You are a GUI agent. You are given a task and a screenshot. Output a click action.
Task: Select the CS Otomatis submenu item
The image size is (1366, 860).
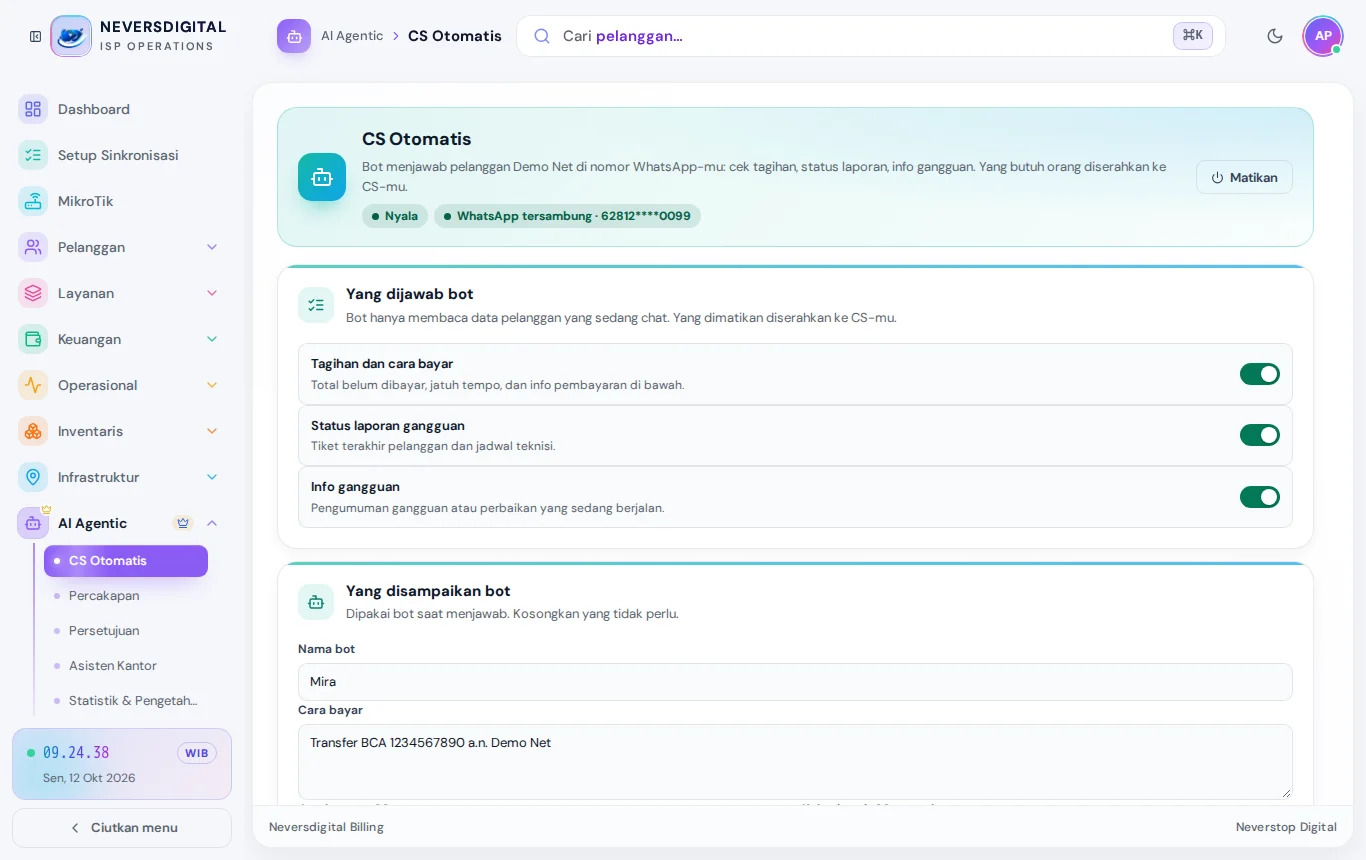point(126,561)
